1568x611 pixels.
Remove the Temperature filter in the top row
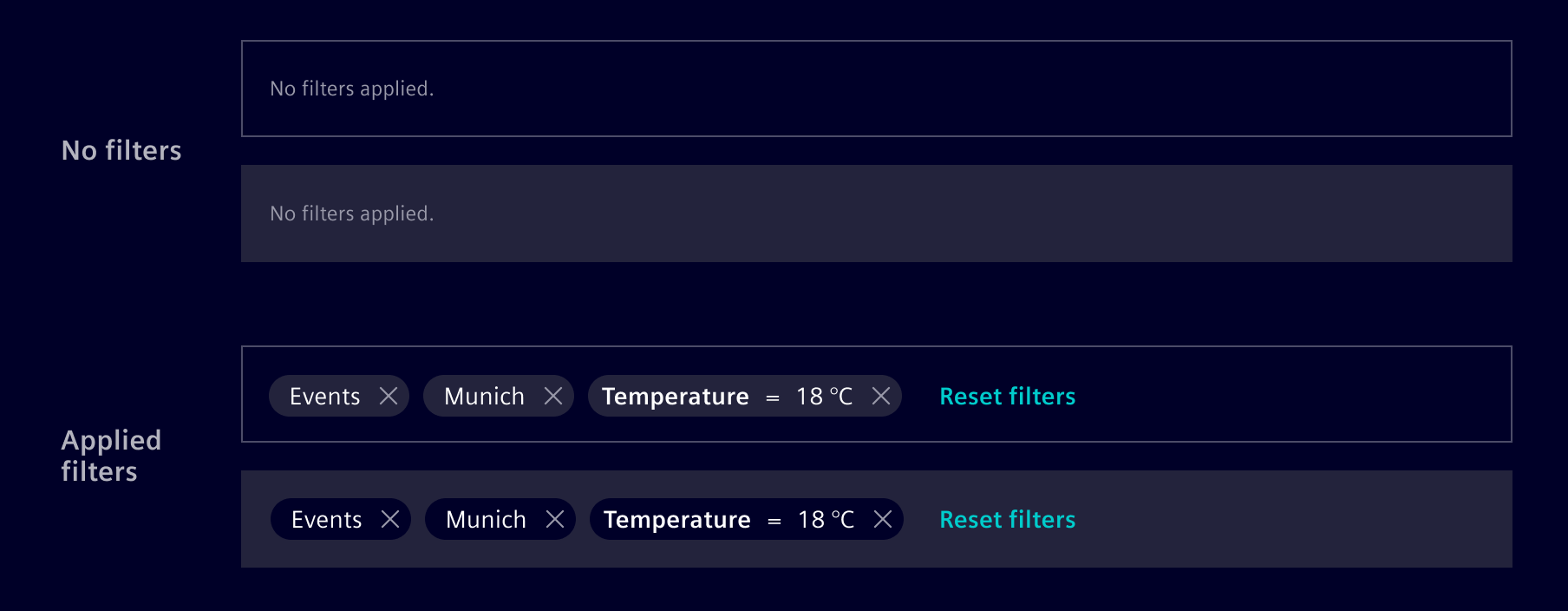(x=882, y=396)
